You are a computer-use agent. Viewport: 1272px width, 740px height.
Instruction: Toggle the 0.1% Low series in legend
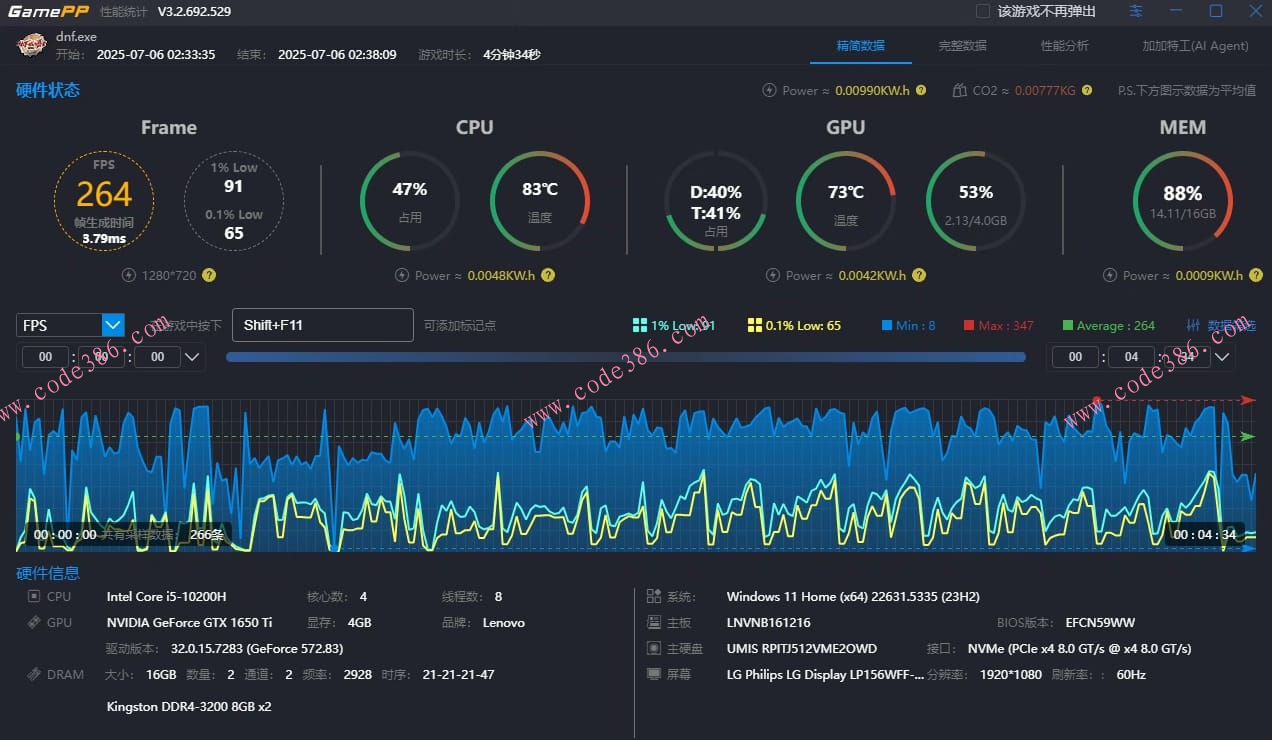pyautogui.click(x=794, y=325)
